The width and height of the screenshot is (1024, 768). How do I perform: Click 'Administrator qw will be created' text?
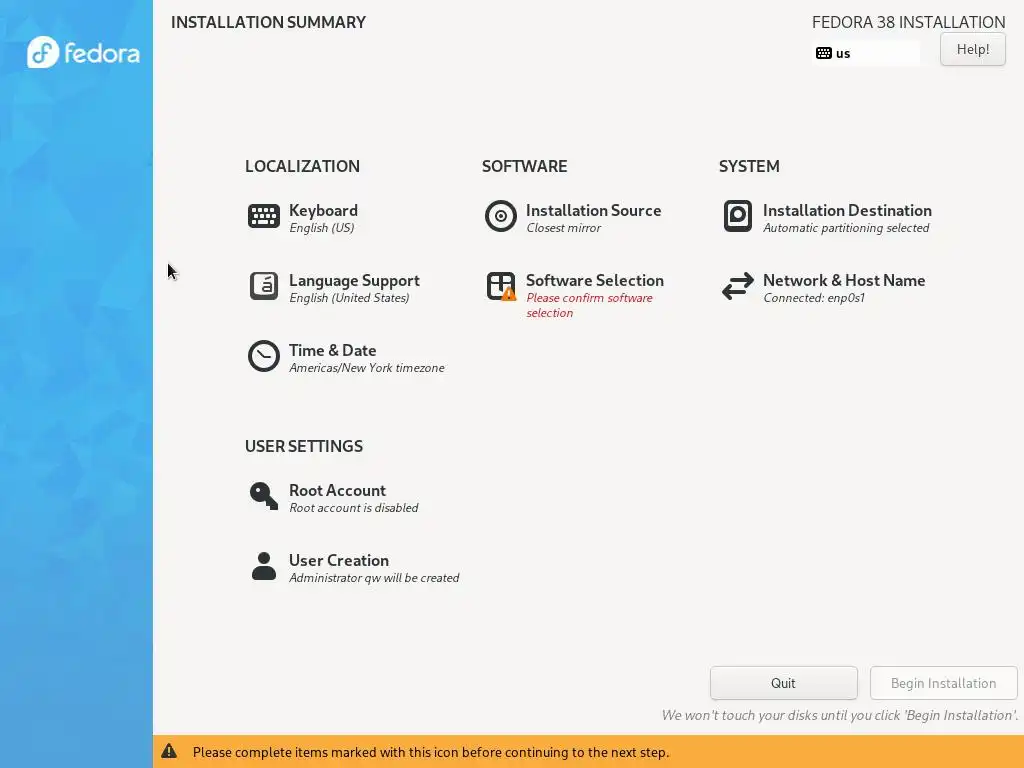[374, 577]
